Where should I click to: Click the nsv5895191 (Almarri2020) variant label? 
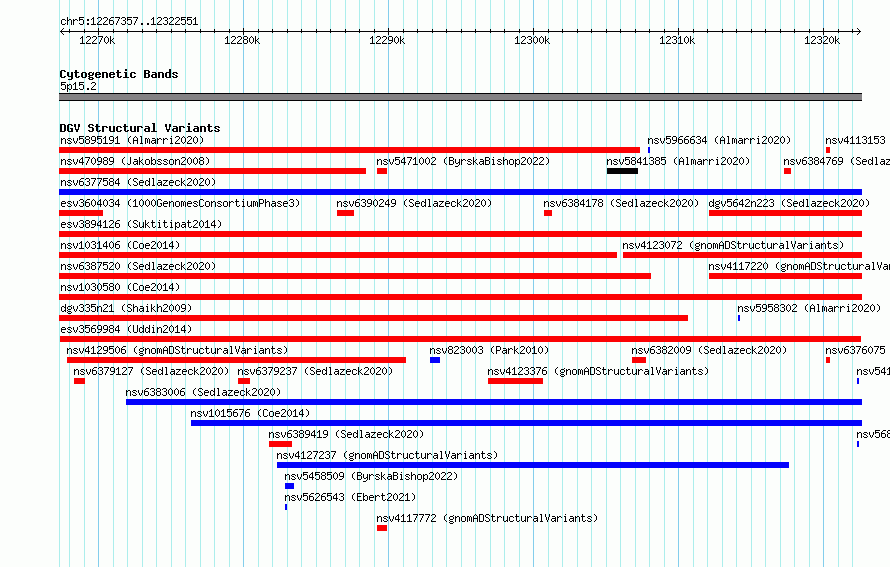pyautogui.click(x=132, y=140)
